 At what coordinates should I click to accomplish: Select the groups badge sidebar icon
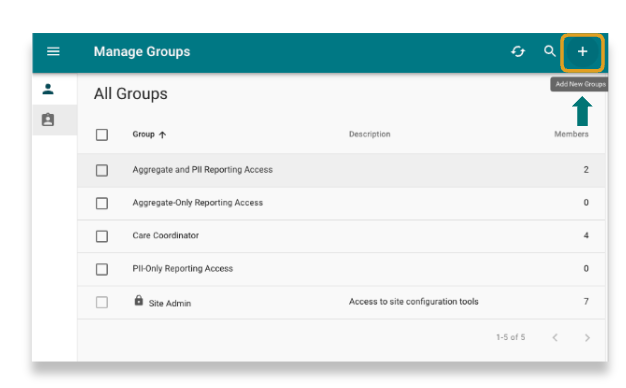pyautogui.click(x=48, y=120)
